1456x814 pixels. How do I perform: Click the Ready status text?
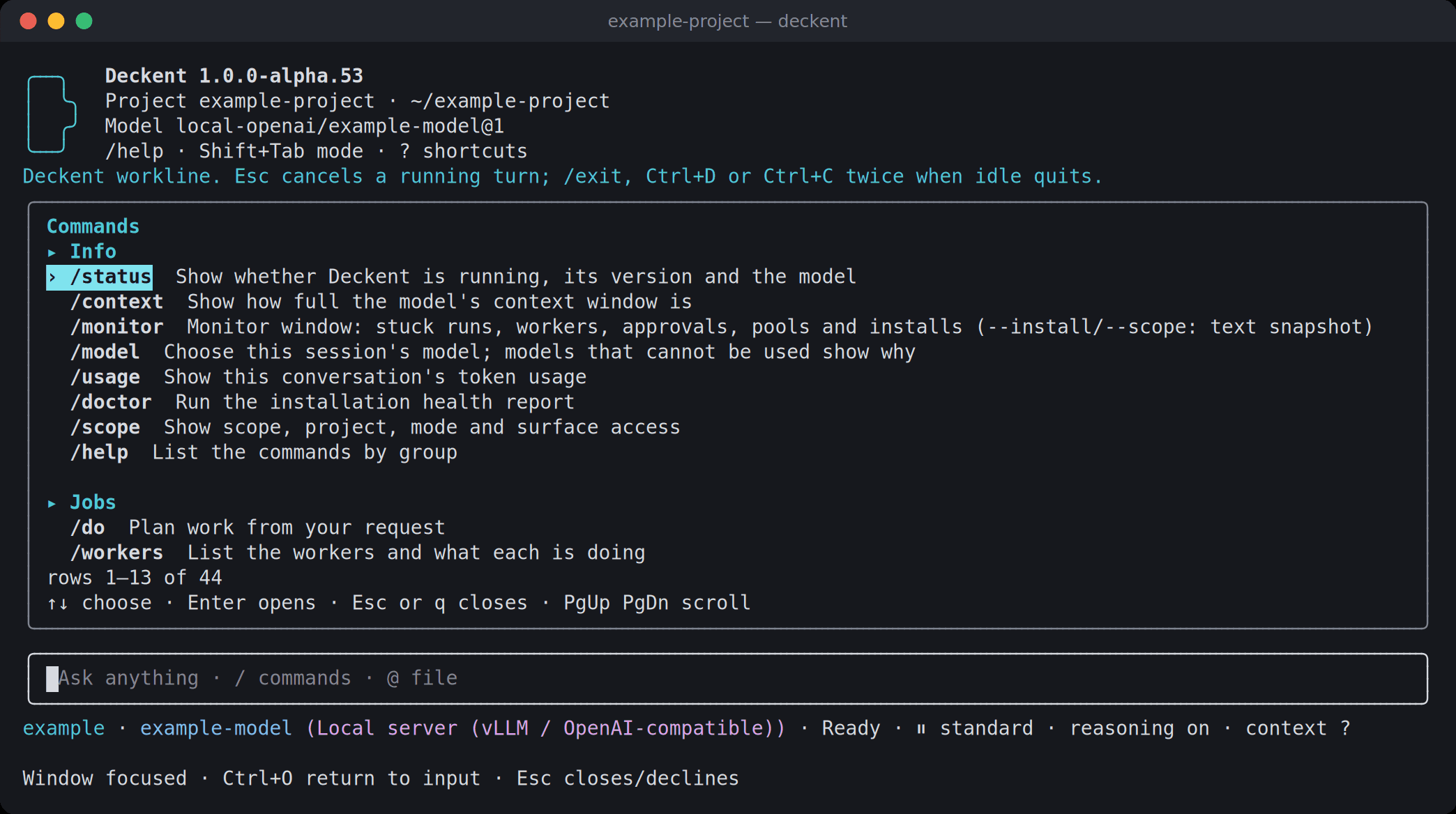point(851,728)
